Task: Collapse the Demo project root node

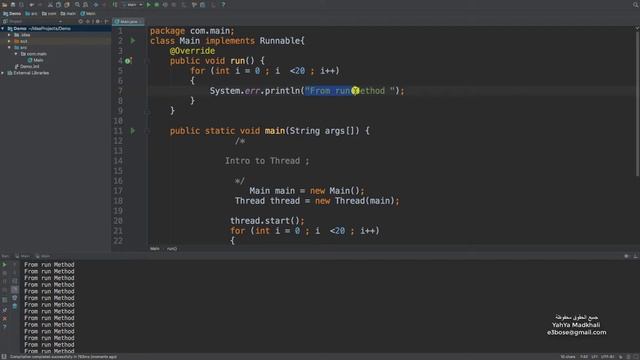Action: point(3,29)
